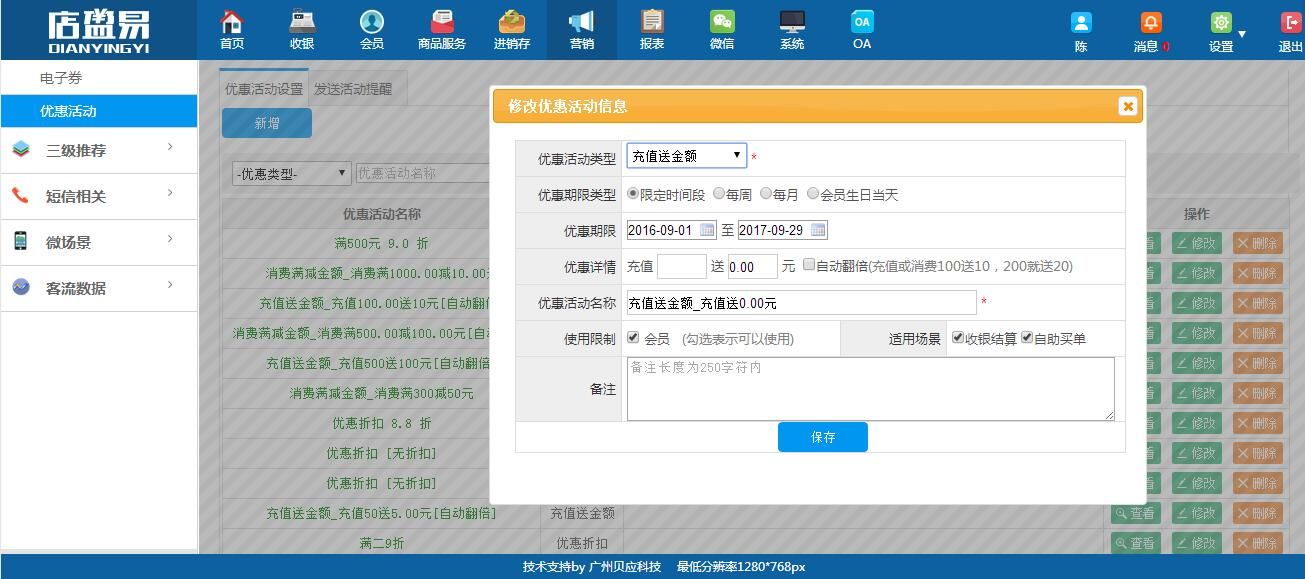Open the OA module icon
This screenshot has width=1305, height=579.
pos(862,21)
